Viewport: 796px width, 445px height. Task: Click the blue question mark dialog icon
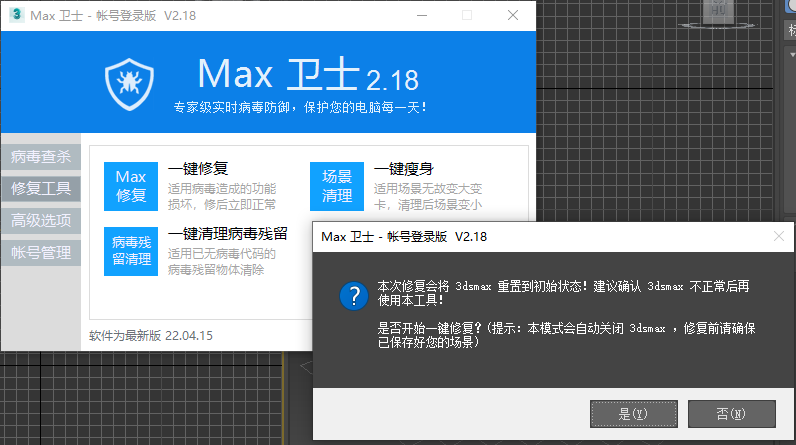point(353,296)
